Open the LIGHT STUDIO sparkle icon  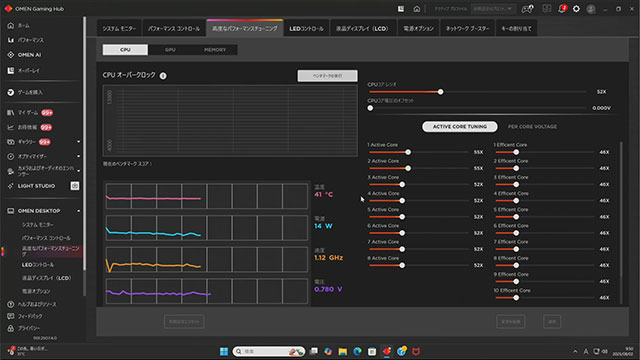[11, 186]
